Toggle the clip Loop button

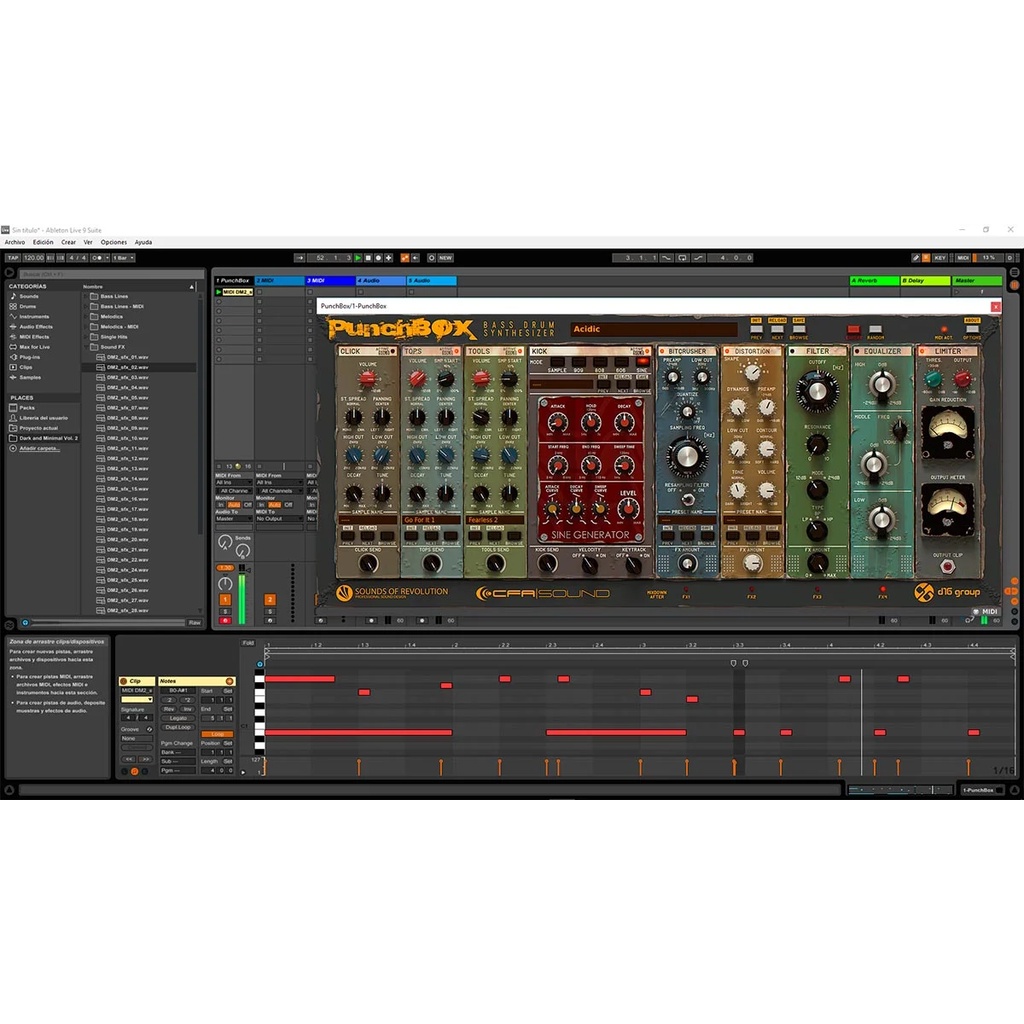[217, 734]
